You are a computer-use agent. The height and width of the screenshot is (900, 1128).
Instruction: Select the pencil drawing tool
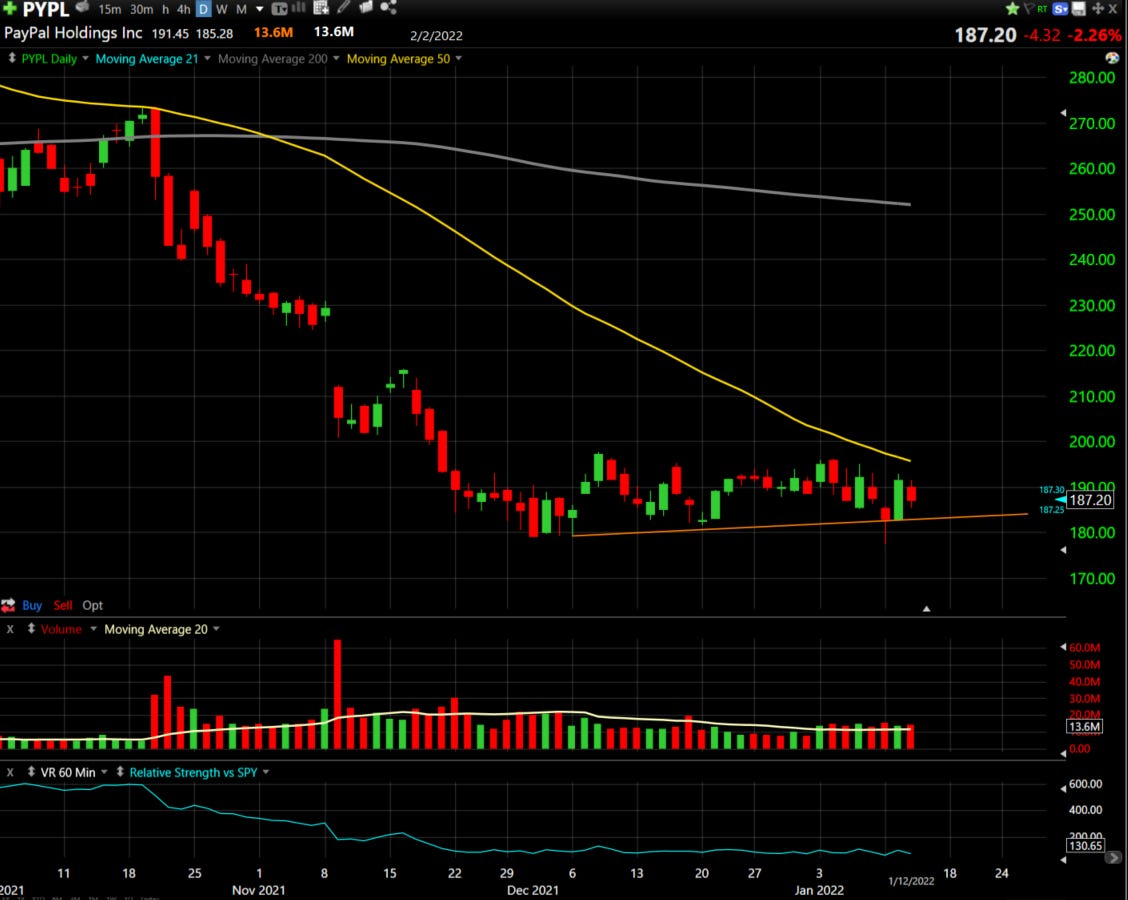click(344, 8)
